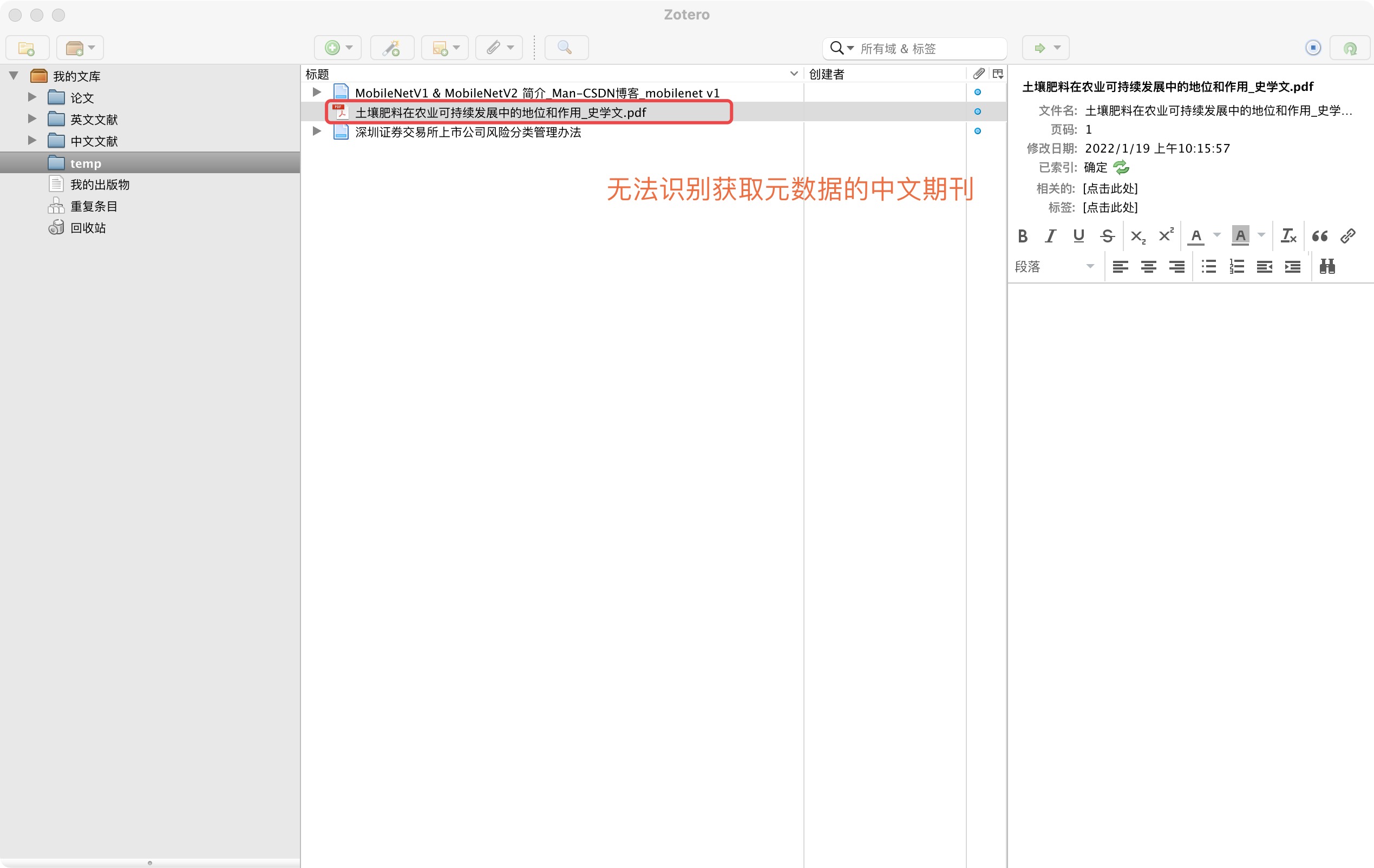Screen dimensions: 1374x868
Task: Click find and replace binoculars icon
Action: coord(1327,266)
